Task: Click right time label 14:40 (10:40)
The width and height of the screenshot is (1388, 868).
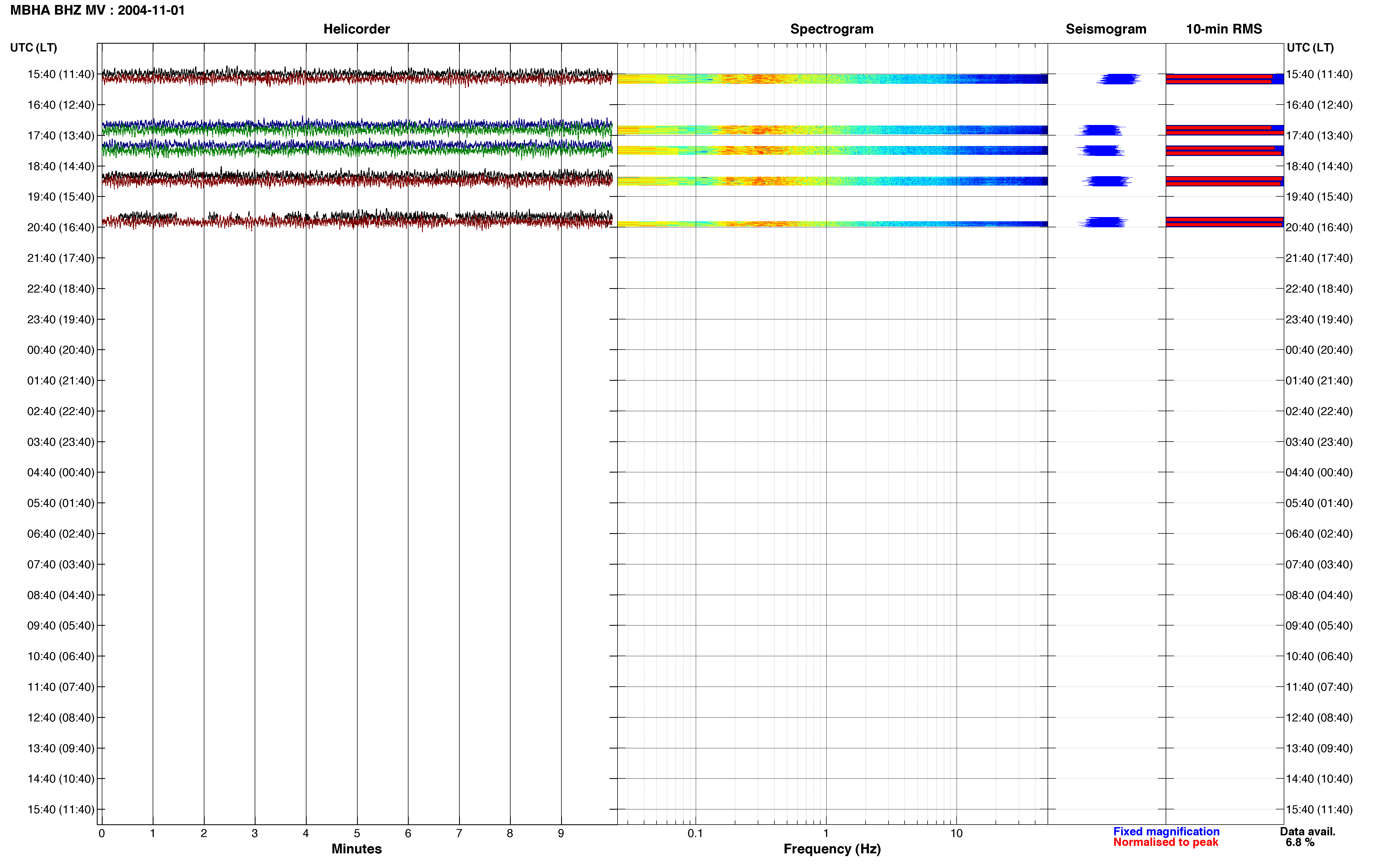Action: [x=1319, y=779]
